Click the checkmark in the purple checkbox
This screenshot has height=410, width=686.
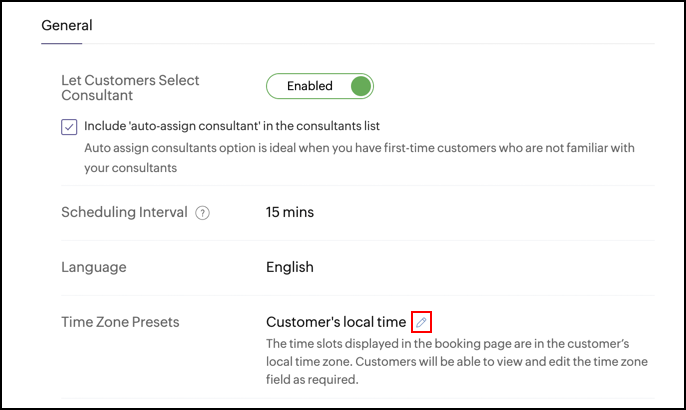pos(69,127)
